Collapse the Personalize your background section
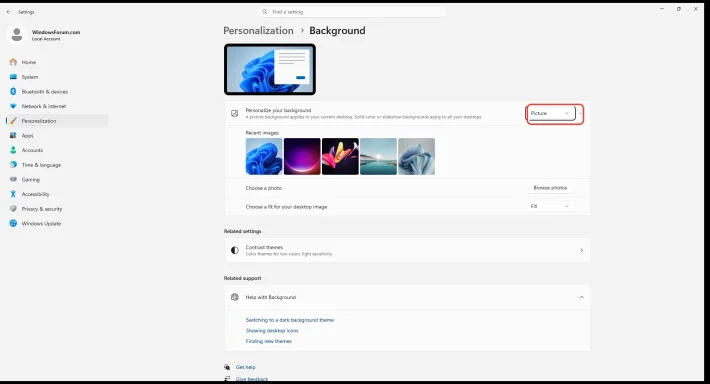Image resolution: width=710 pixels, height=384 pixels. pos(581,113)
